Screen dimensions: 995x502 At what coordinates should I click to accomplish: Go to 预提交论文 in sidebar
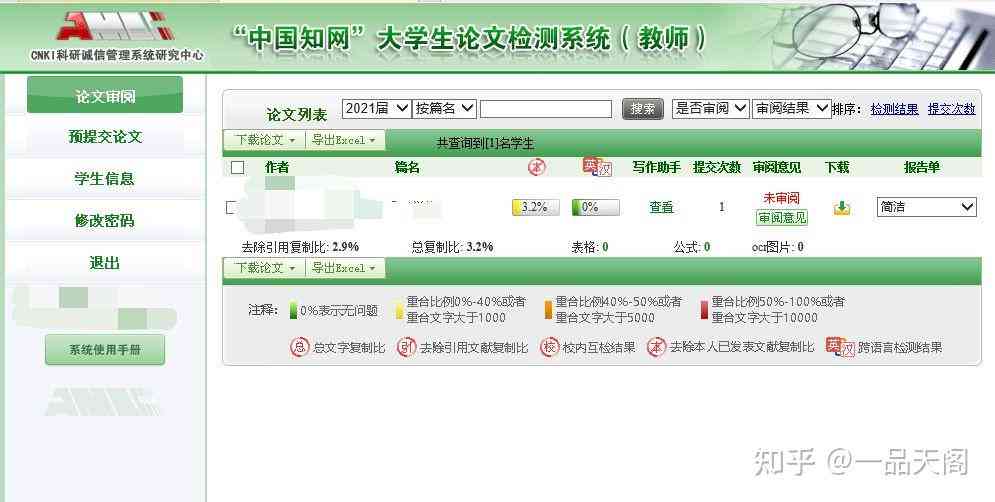[x=105, y=136]
